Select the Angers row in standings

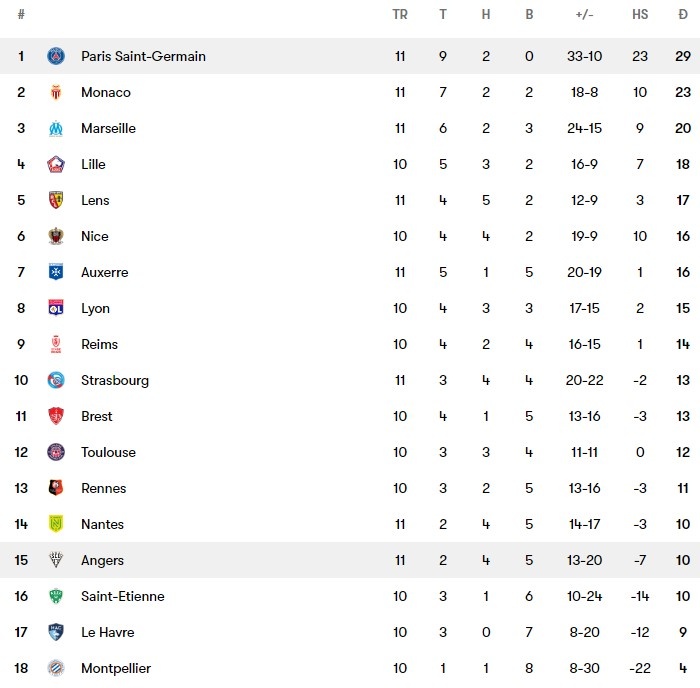pos(350,560)
